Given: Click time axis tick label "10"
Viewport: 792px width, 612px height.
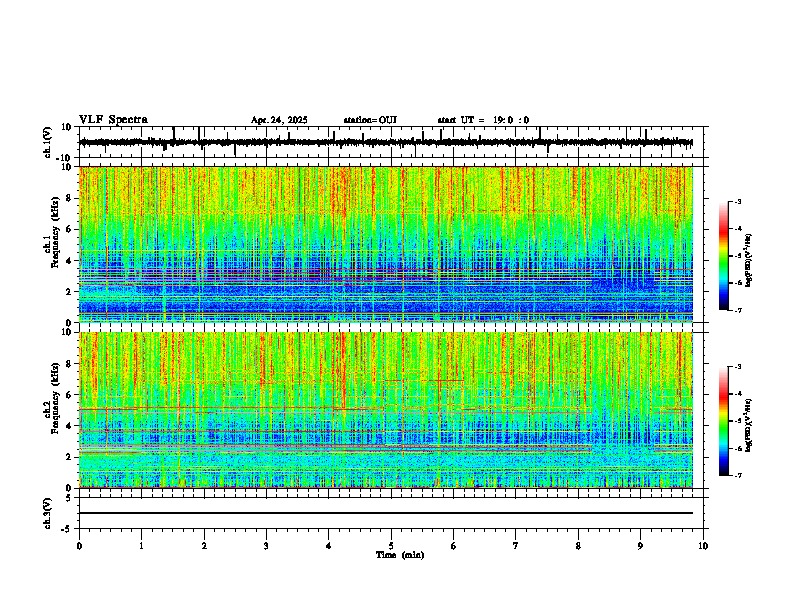Looking at the screenshot, I should tap(703, 546).
